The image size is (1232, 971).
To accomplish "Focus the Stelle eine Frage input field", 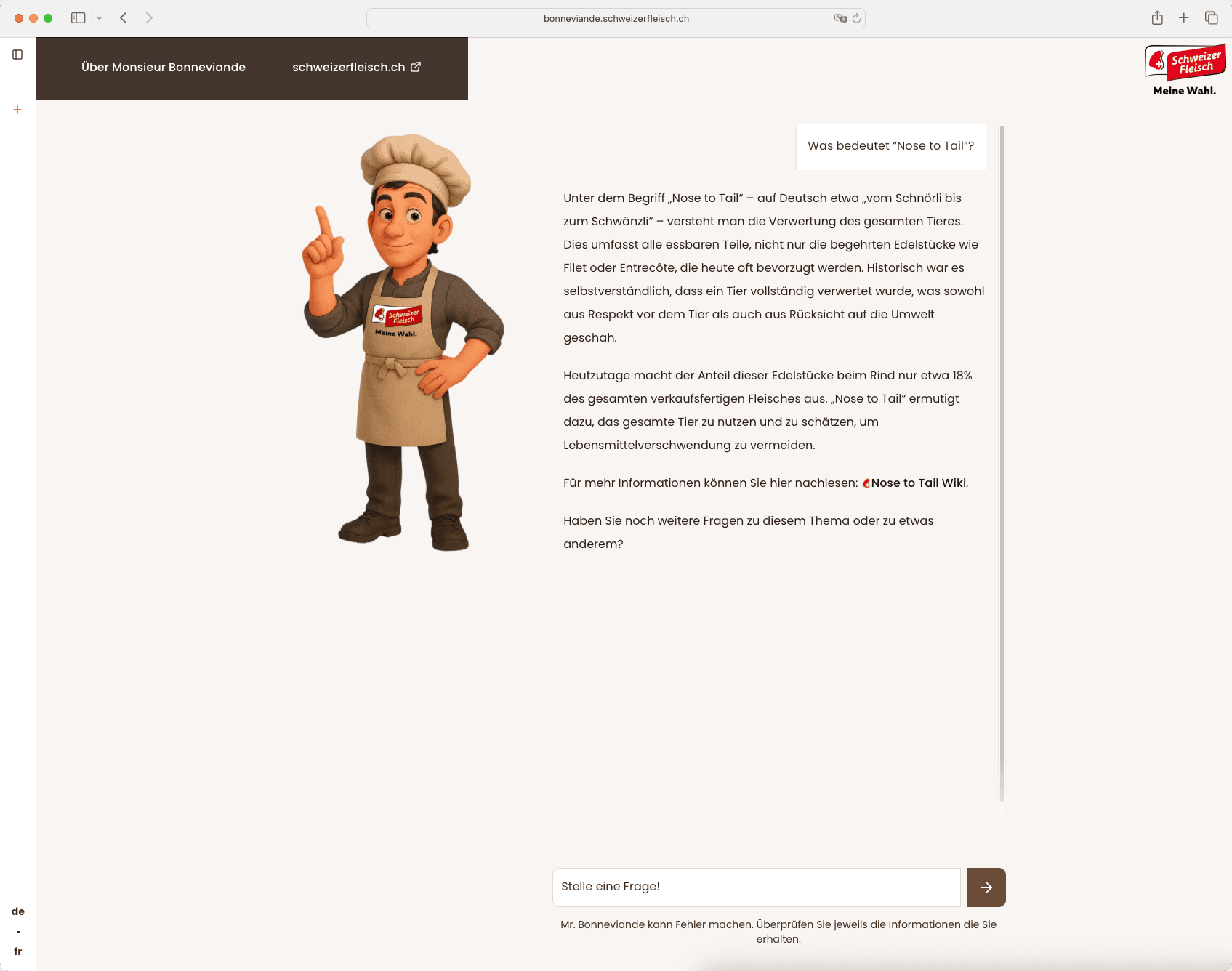I will click(x=756, y=887).
